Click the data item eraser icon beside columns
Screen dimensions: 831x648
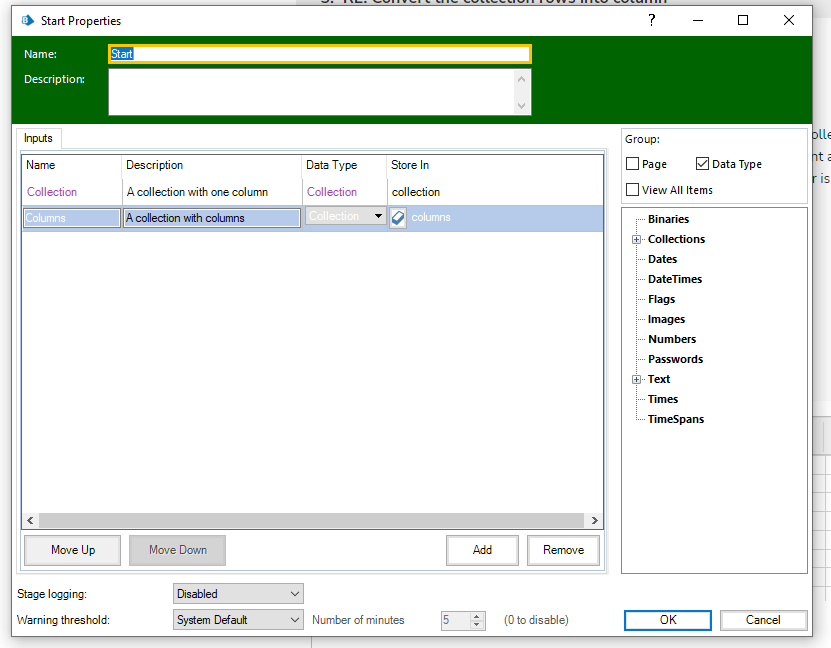coord(398,218)
